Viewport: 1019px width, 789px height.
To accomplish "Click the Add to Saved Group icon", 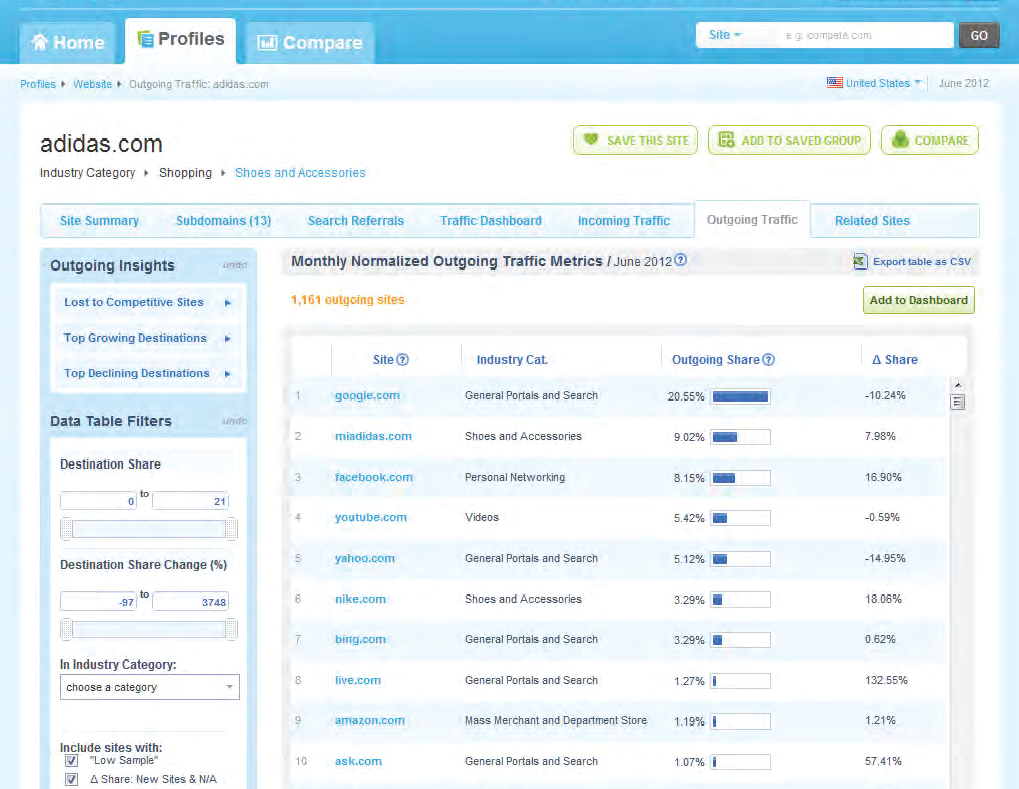I will coord(727,140).
